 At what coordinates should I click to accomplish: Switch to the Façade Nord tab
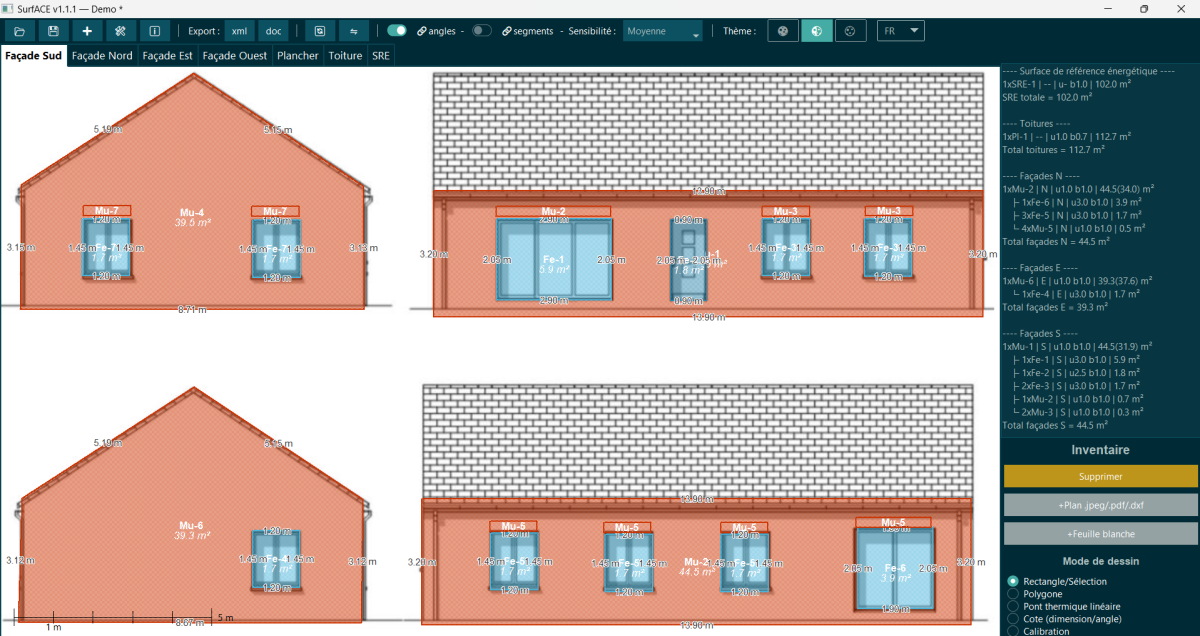tap(102, 56)
